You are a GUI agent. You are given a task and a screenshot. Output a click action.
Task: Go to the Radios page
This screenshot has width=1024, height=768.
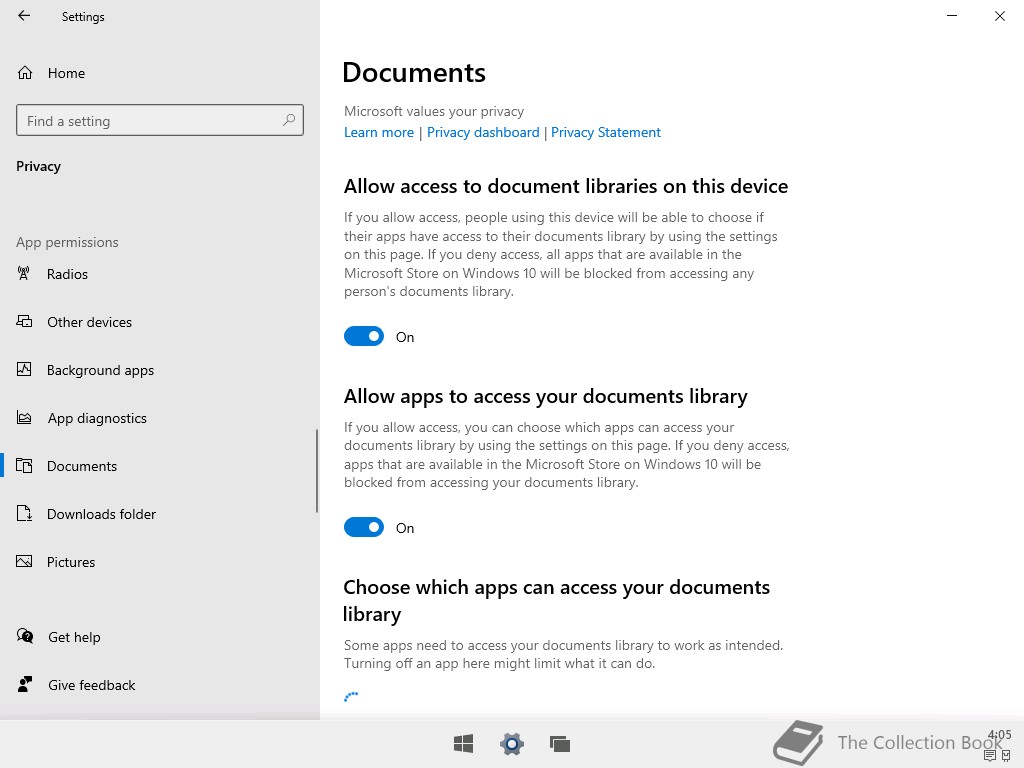67,274
